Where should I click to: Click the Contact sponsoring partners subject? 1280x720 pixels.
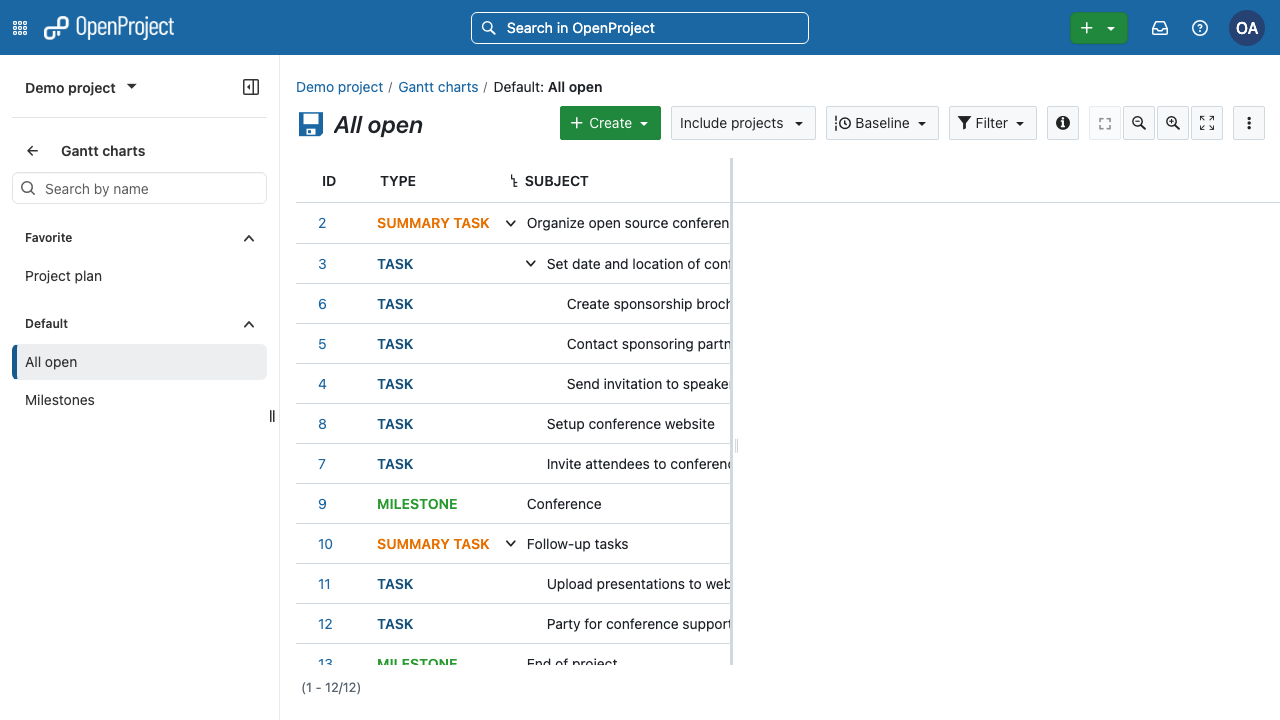tap(648, 344)
